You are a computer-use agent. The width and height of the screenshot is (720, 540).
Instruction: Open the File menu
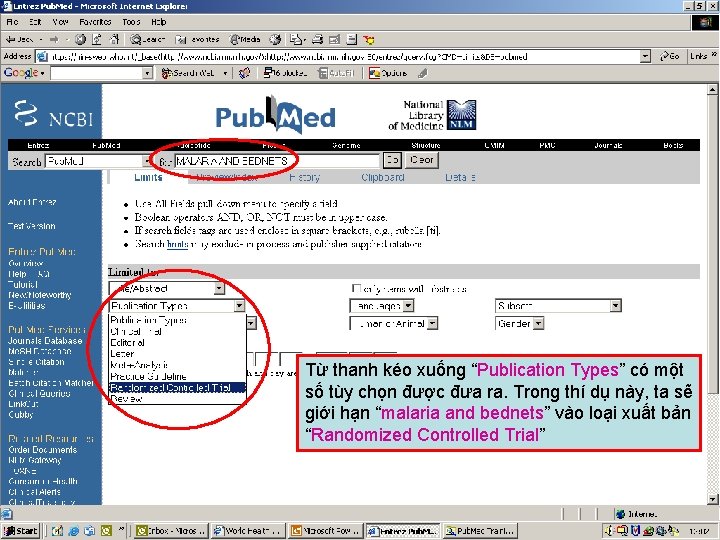point(12,22)
